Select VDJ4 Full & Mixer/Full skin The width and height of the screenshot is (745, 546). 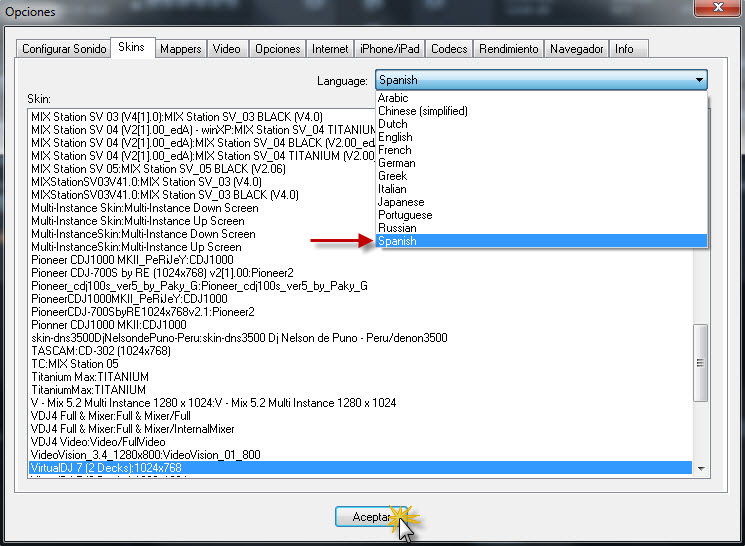pyautogui.click(x=361, y=416)
